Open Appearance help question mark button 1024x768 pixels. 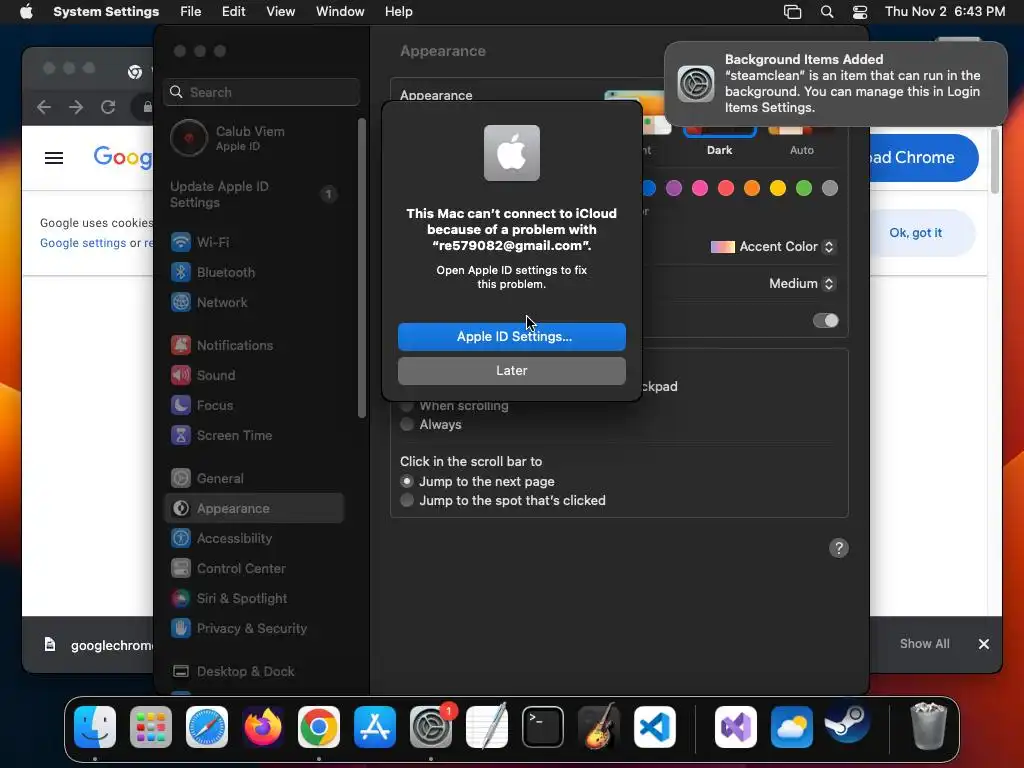tap(839, 548)
